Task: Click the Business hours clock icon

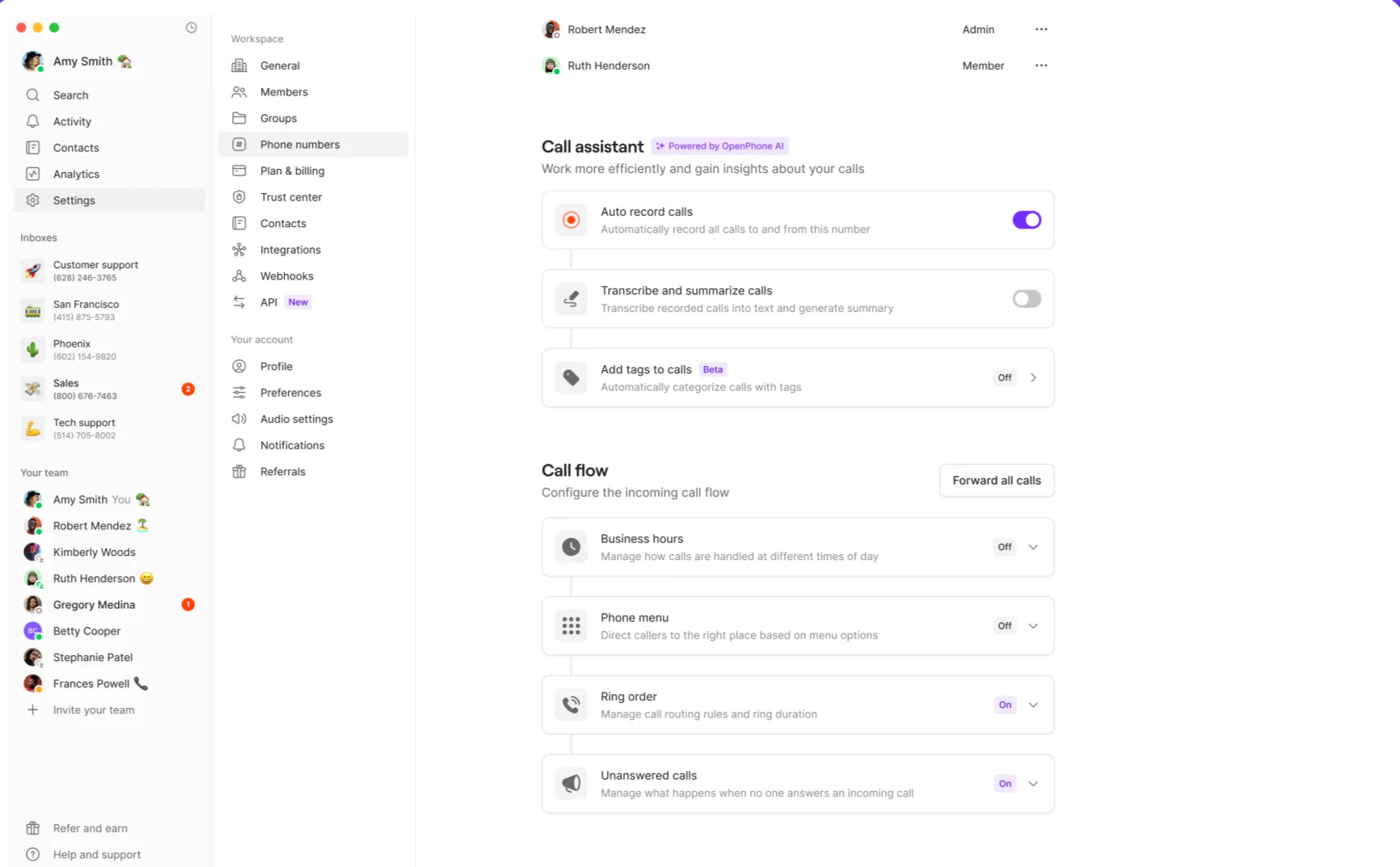Action: 571,547
